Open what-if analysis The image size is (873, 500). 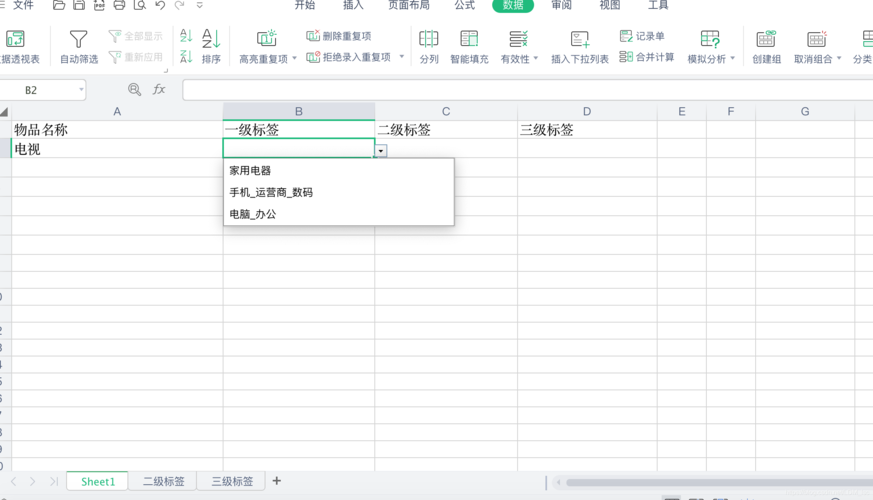tap(707, 46)
